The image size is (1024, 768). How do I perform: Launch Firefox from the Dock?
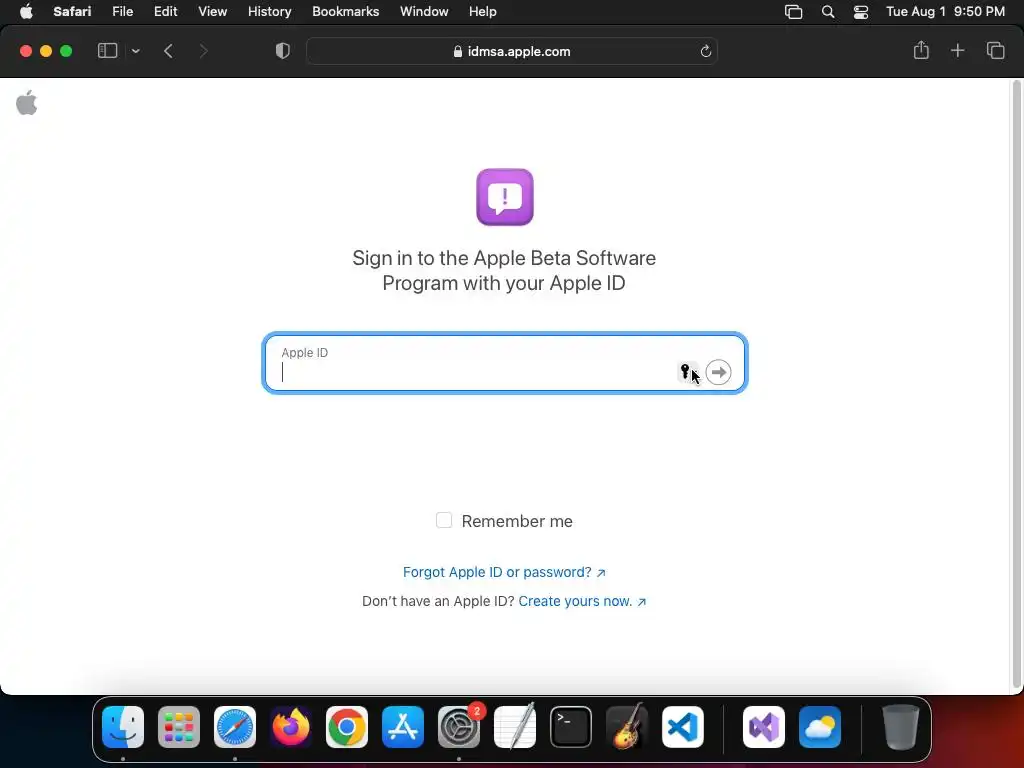coord(291,727)
